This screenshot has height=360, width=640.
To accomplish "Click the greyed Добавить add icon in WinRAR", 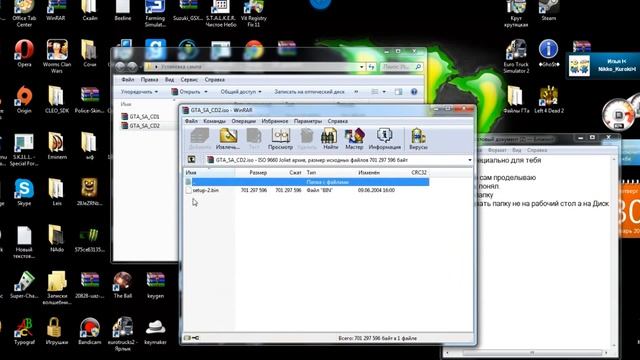I will click(x=200, y=139).
